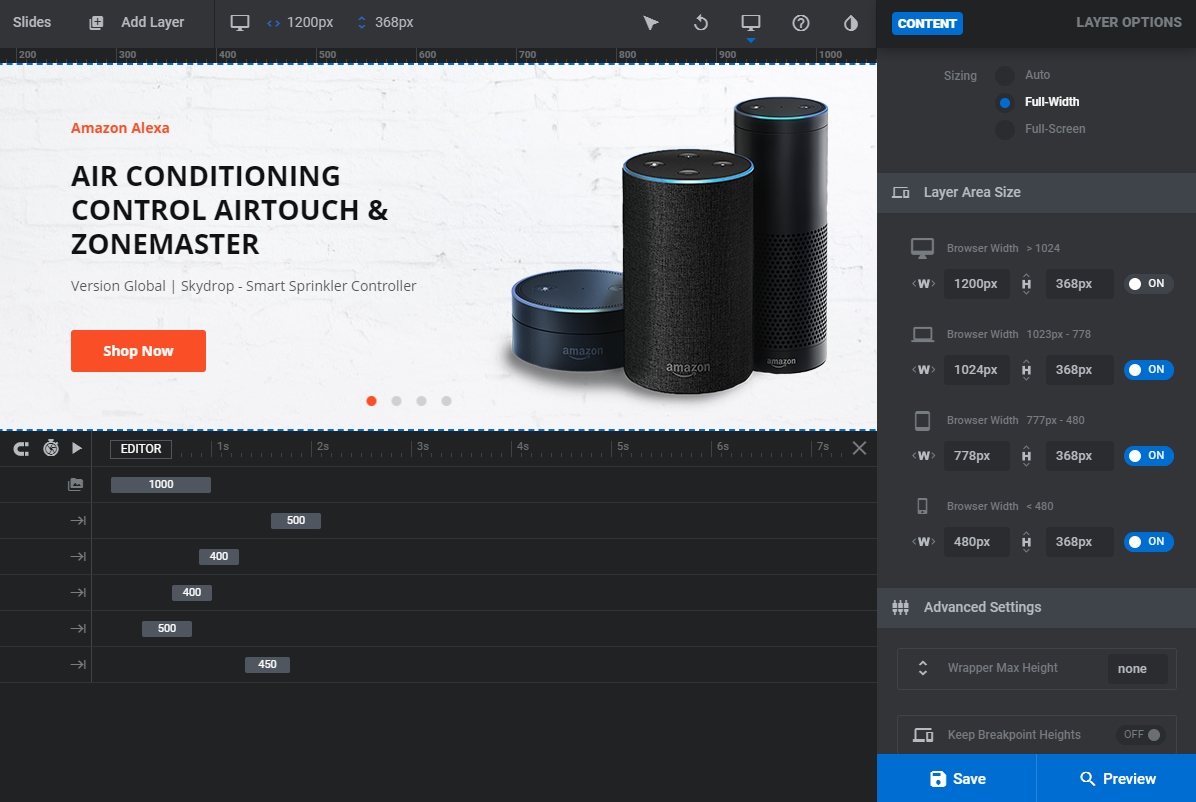Click the Save button
Viewport: 1196px width, 802px height.
(957, 778)
